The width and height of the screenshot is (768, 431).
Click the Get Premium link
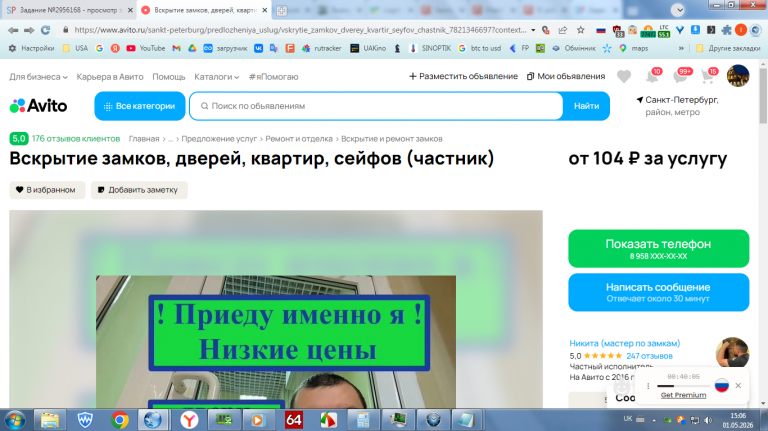(x=683, y=395)
